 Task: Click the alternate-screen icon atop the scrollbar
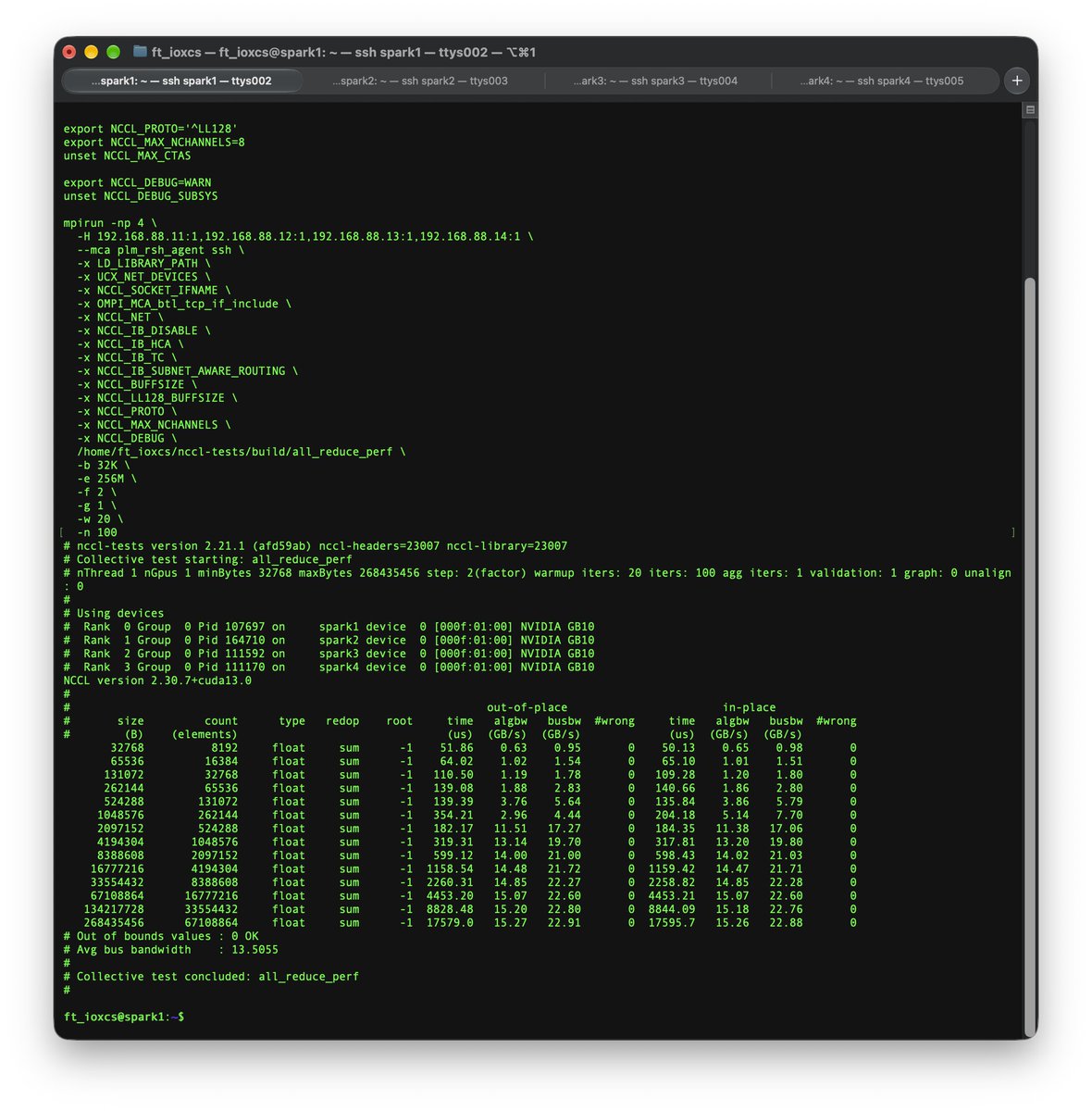[1030, 110]
